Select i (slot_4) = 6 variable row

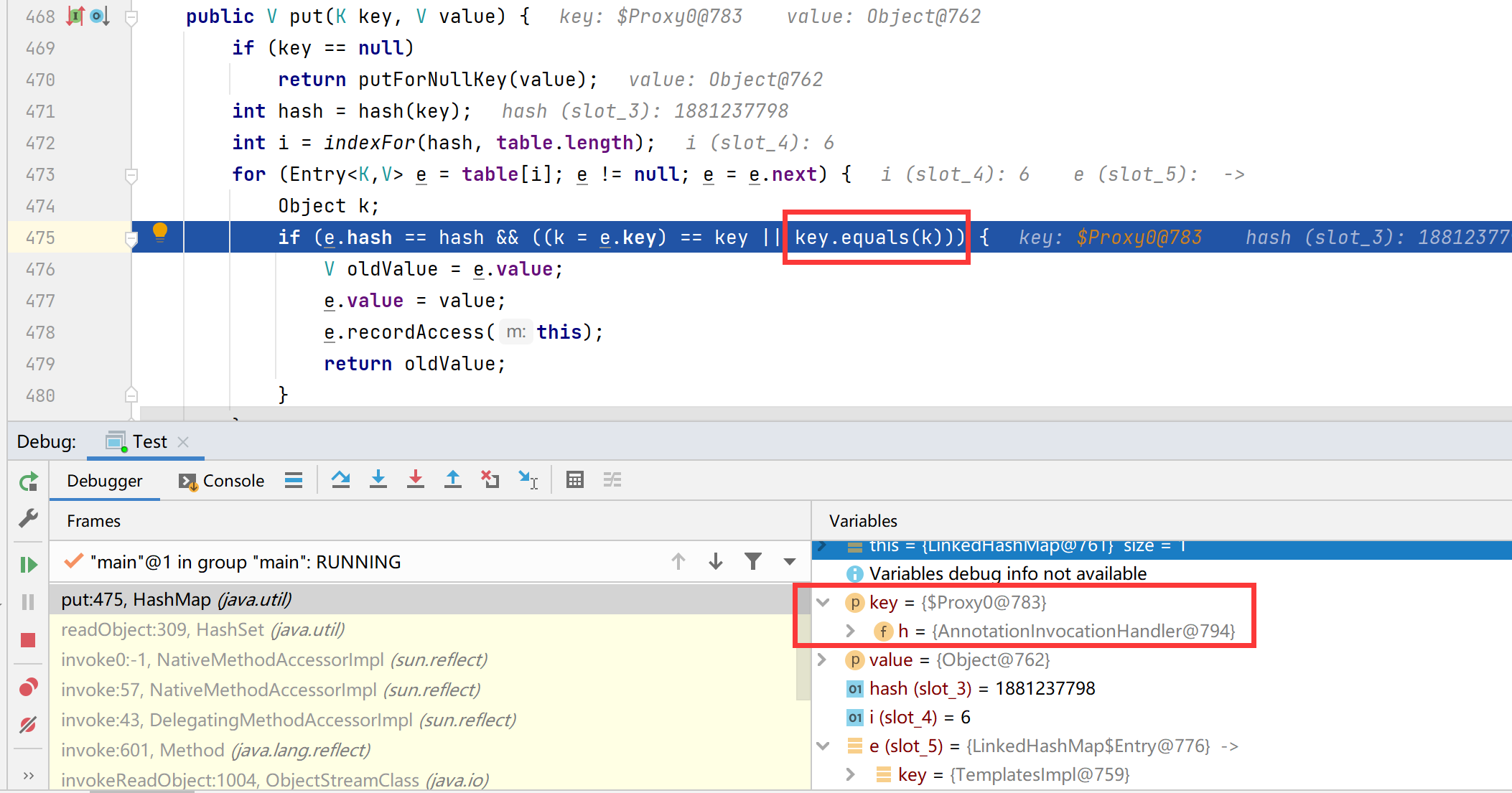click(1162, 718)
